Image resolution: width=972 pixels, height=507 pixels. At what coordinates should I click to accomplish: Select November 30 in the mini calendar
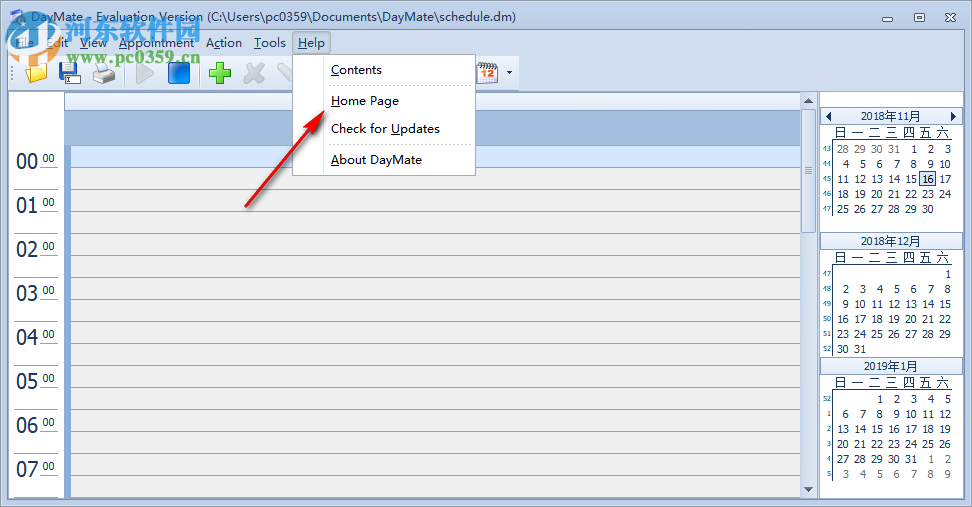tap(927, 209)
